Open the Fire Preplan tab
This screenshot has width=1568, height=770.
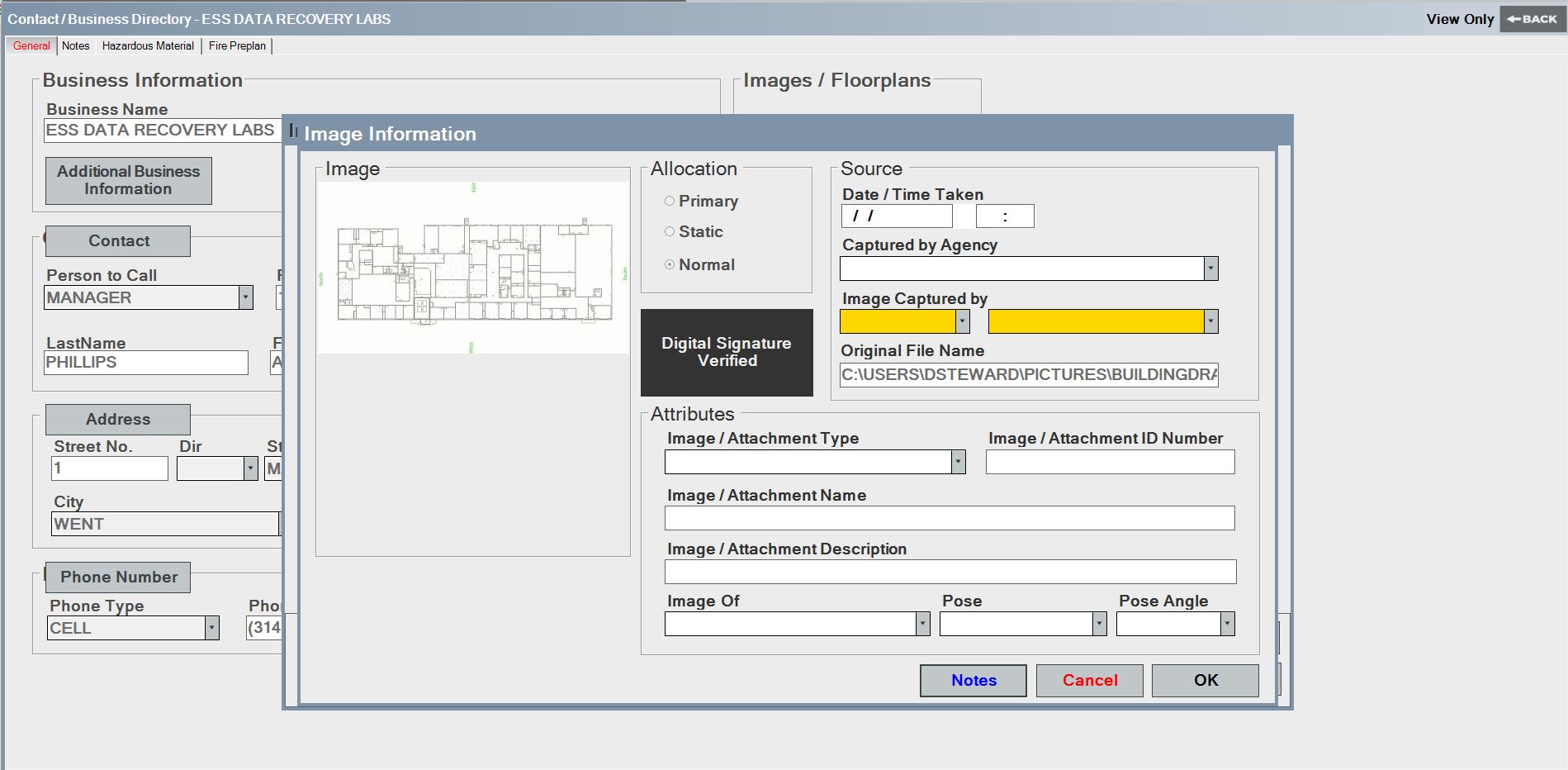click(237, 45)
